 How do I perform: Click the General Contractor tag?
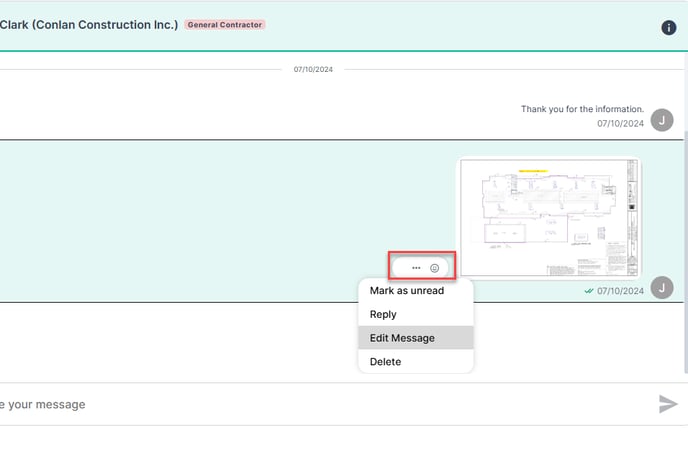(x=225, y=24)
